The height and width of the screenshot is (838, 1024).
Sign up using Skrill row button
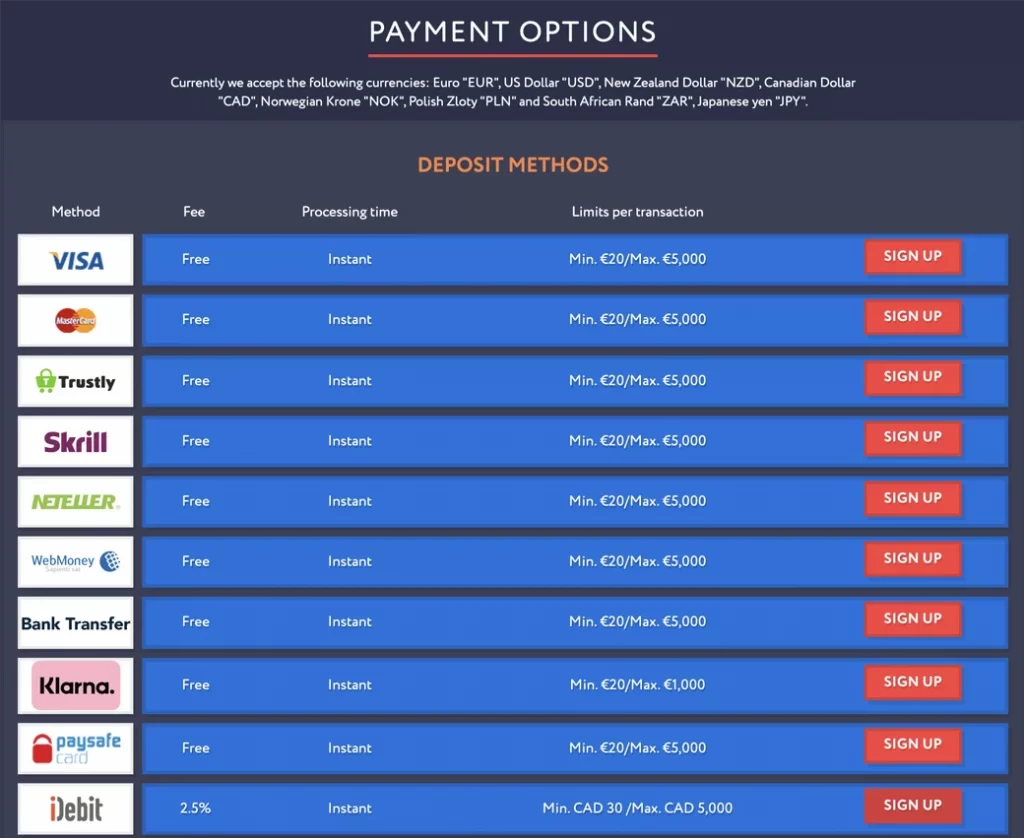(913, 438)
